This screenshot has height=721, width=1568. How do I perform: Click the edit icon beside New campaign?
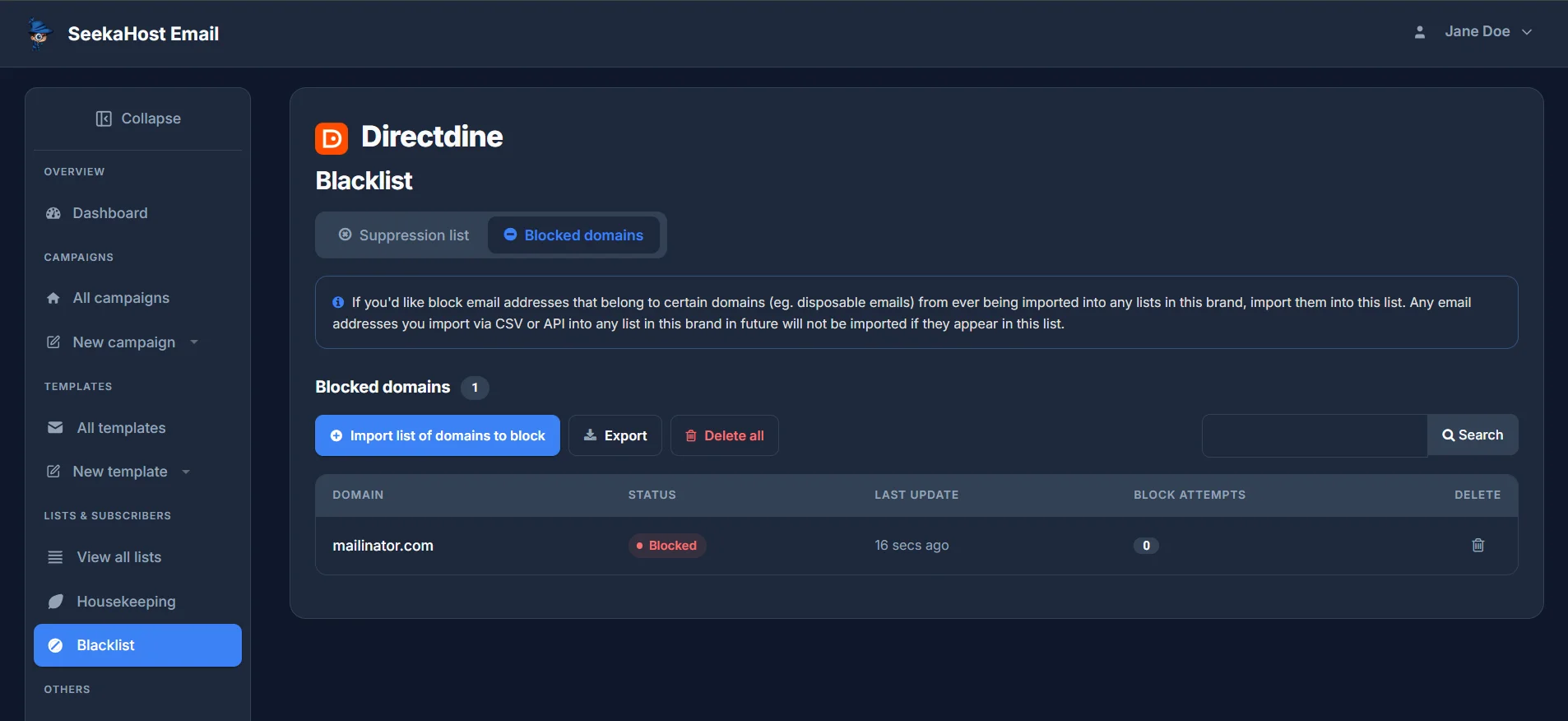click(x=53, y=342)
